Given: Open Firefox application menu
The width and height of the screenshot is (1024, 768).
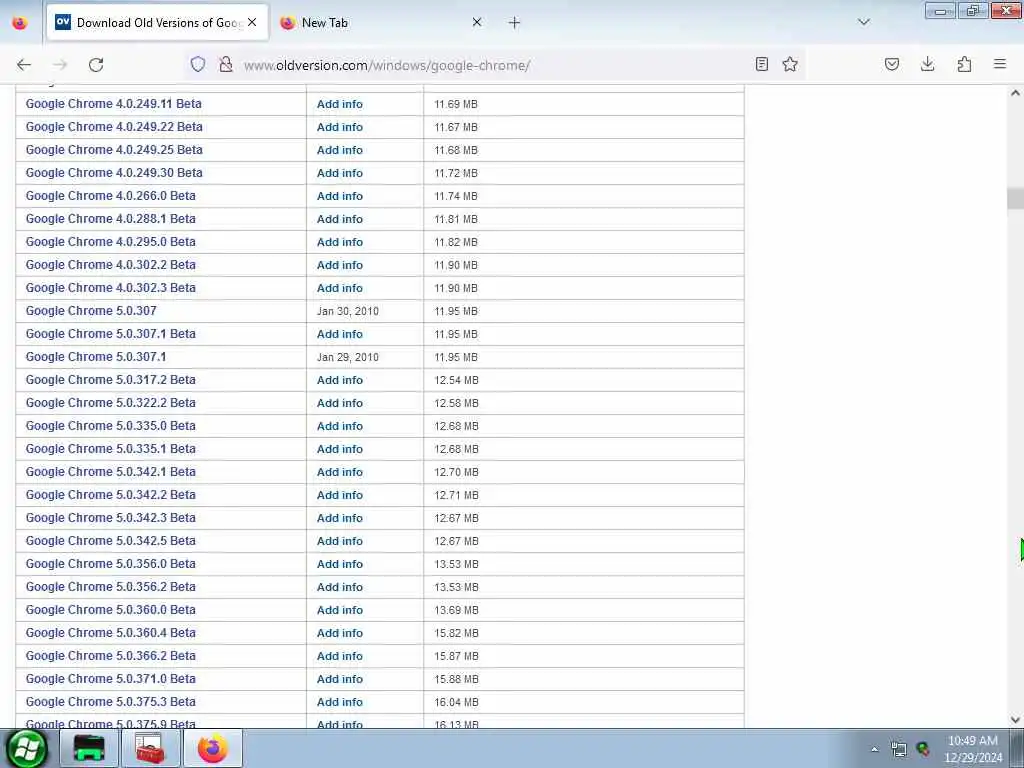Looking at the screenshot, I should tap(1000, 64).
